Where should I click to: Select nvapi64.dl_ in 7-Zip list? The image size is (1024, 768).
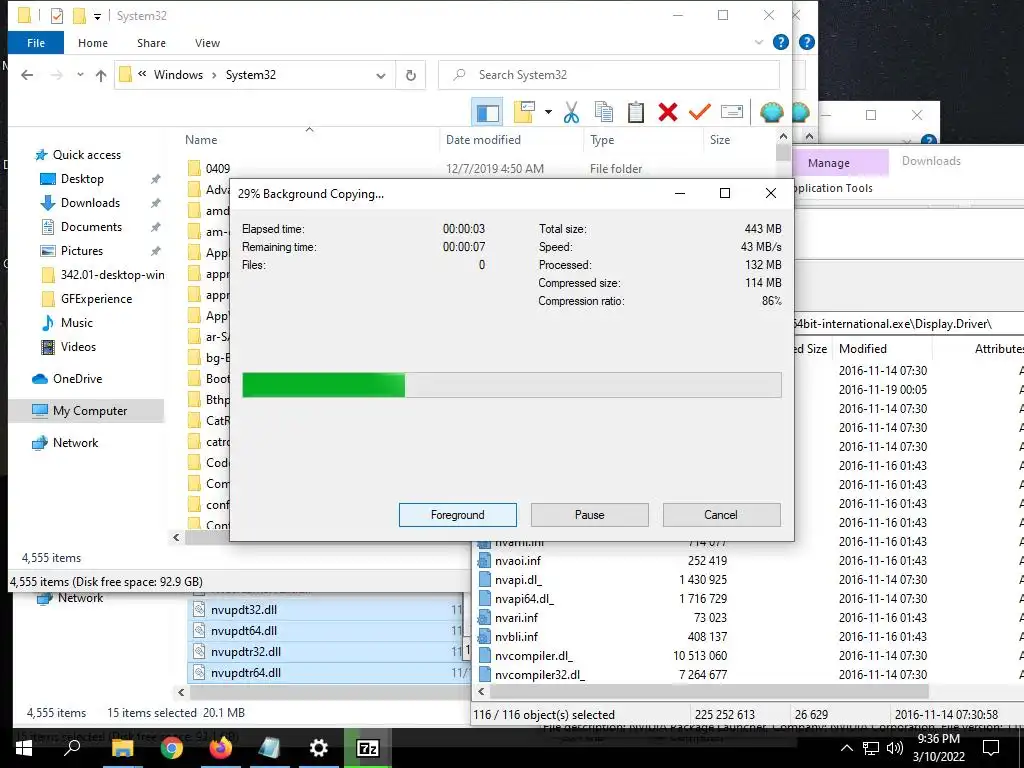(x=524, y=599)
